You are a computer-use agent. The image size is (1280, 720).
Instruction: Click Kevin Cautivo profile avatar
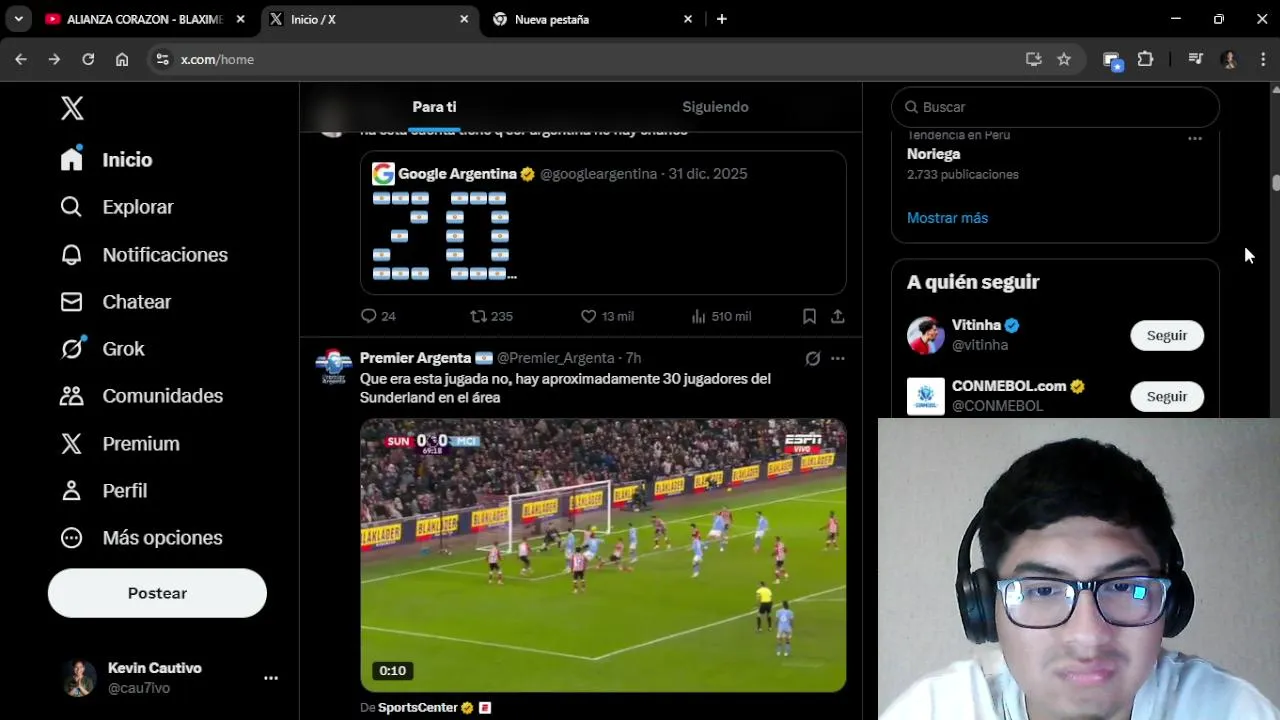(78, 678)
